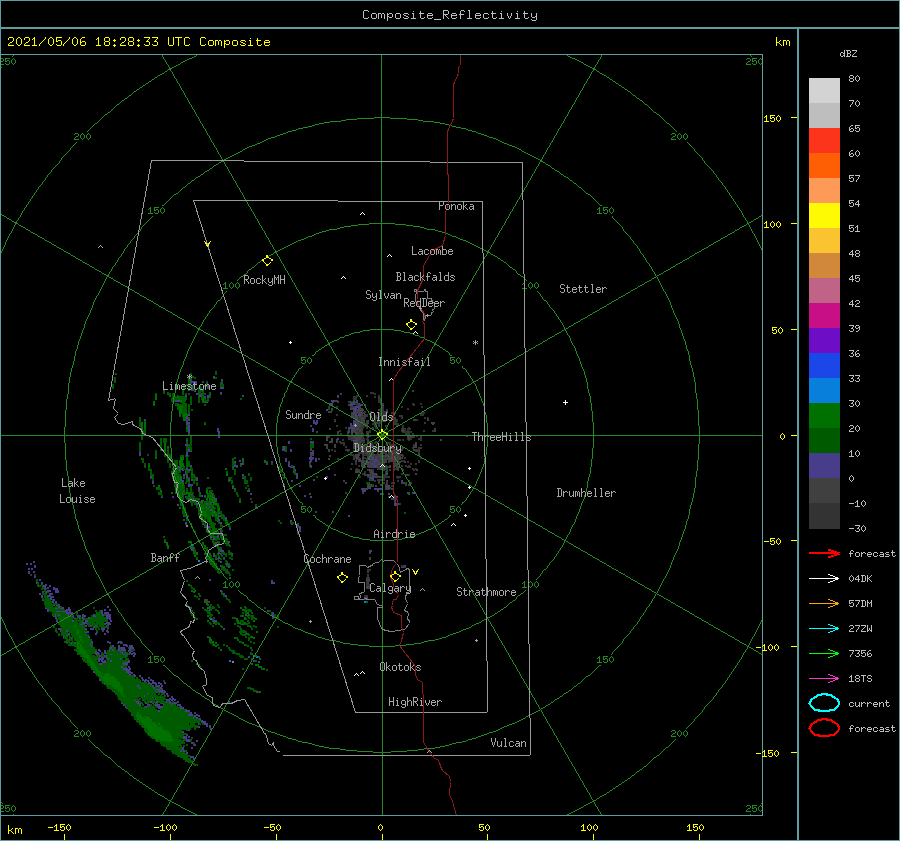Click the Okotoks town label
This screenshot has width=900, height=841.
click(x=400, y=667)
